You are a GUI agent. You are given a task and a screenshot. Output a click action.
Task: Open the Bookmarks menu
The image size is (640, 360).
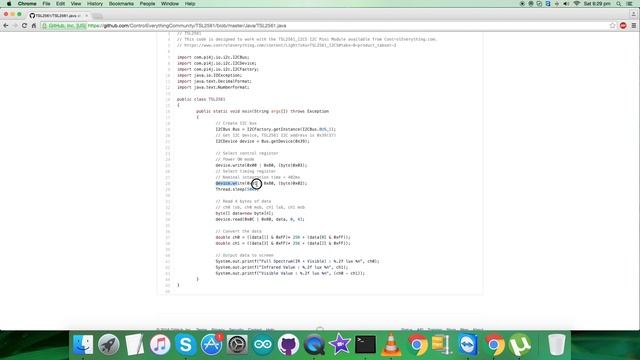coord(121,4)
